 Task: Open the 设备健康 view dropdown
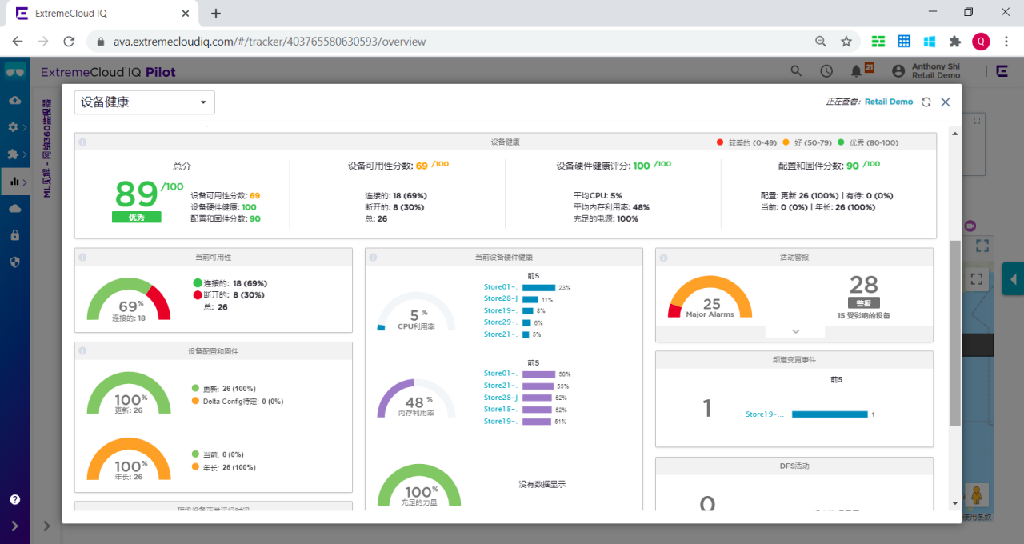[144, 102]
